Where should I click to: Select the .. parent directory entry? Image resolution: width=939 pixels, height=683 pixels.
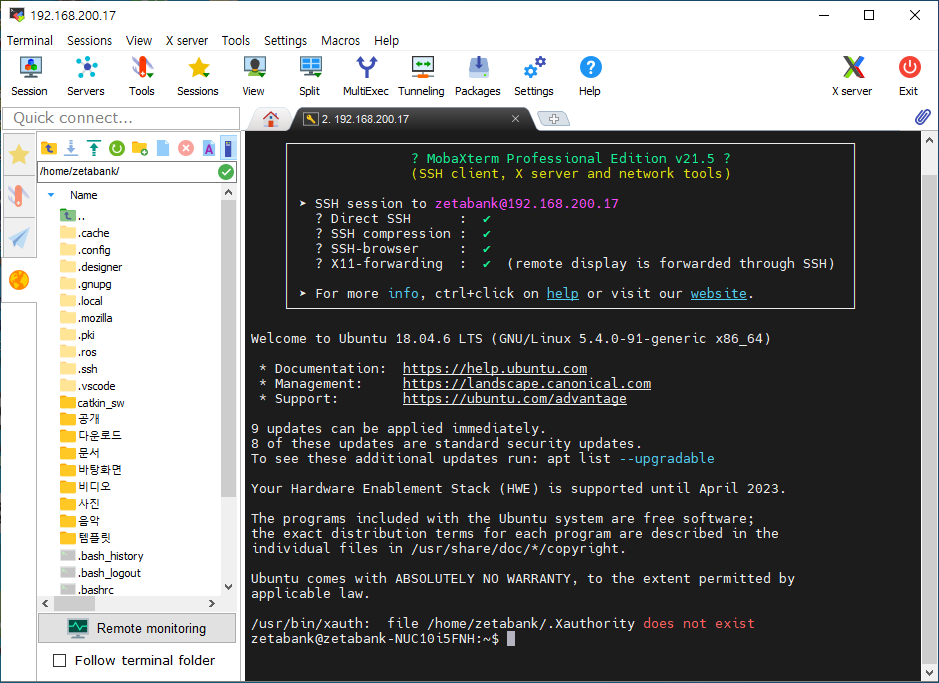[72, 215]
